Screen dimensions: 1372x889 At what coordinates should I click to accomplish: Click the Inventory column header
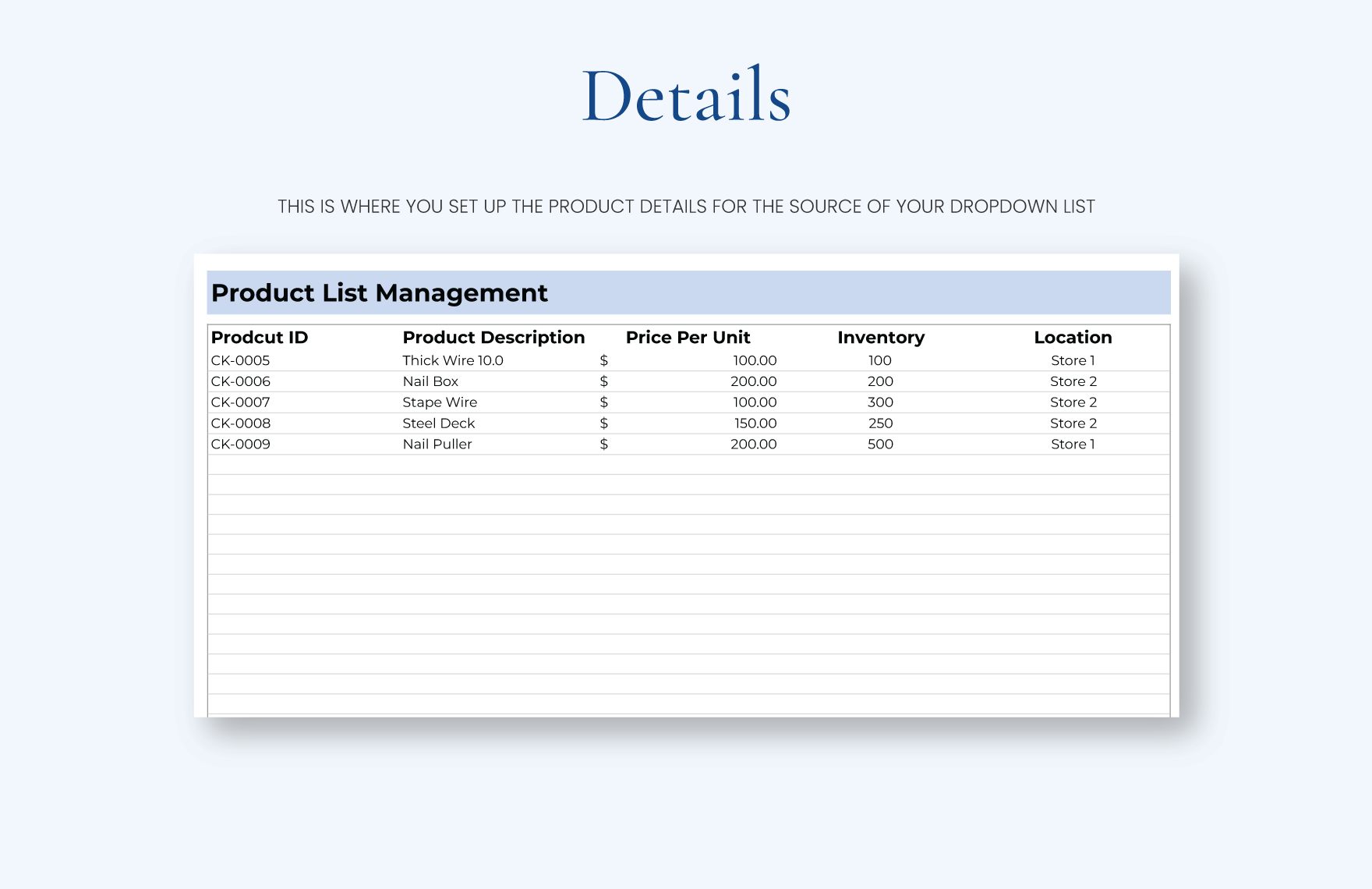pyautogui.click(x=881, y=337)
